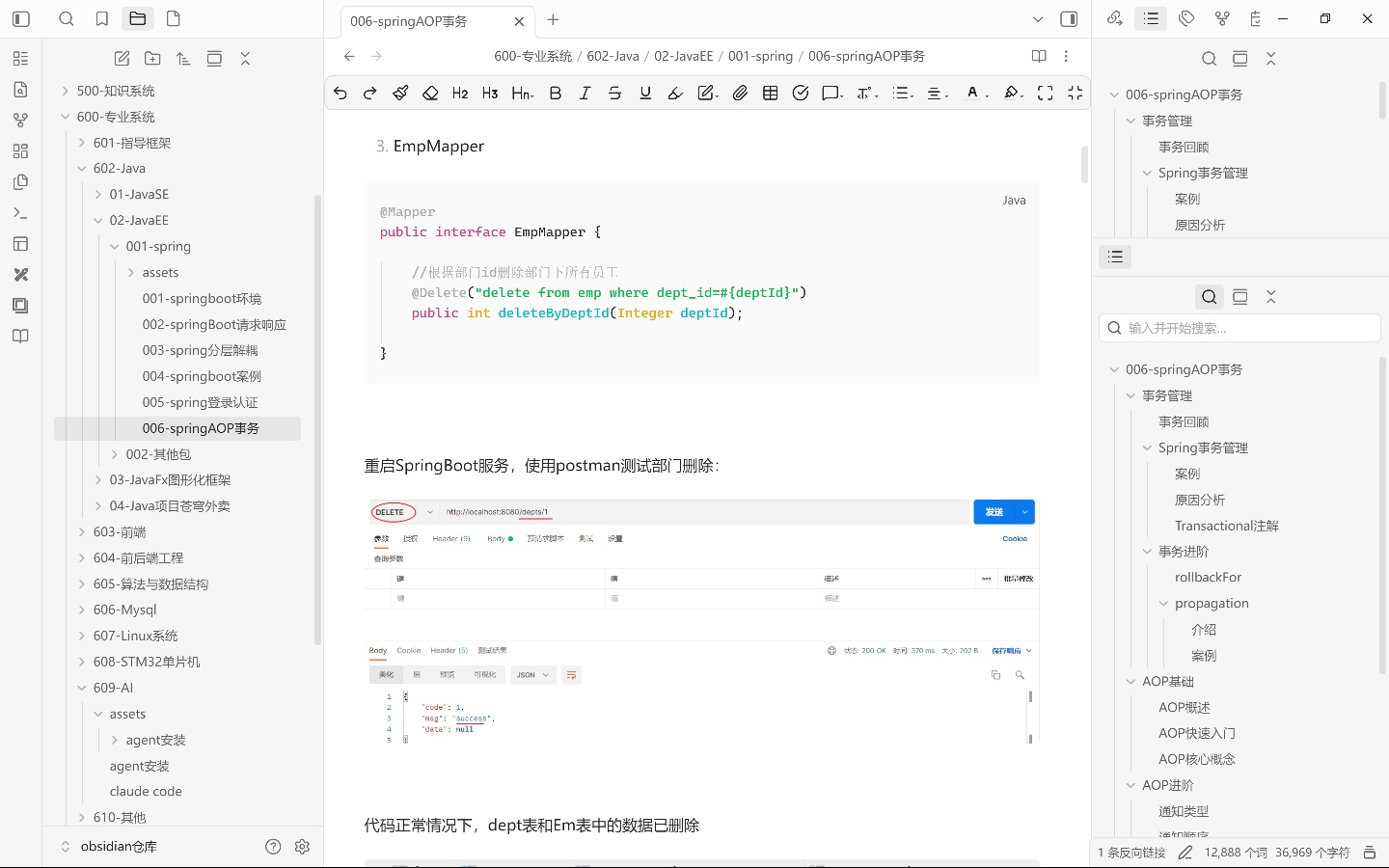Image resolution: width=1389 pixels, height=868 pixels.
Task: Insert a table from toolbar
Action: [770, 93]
